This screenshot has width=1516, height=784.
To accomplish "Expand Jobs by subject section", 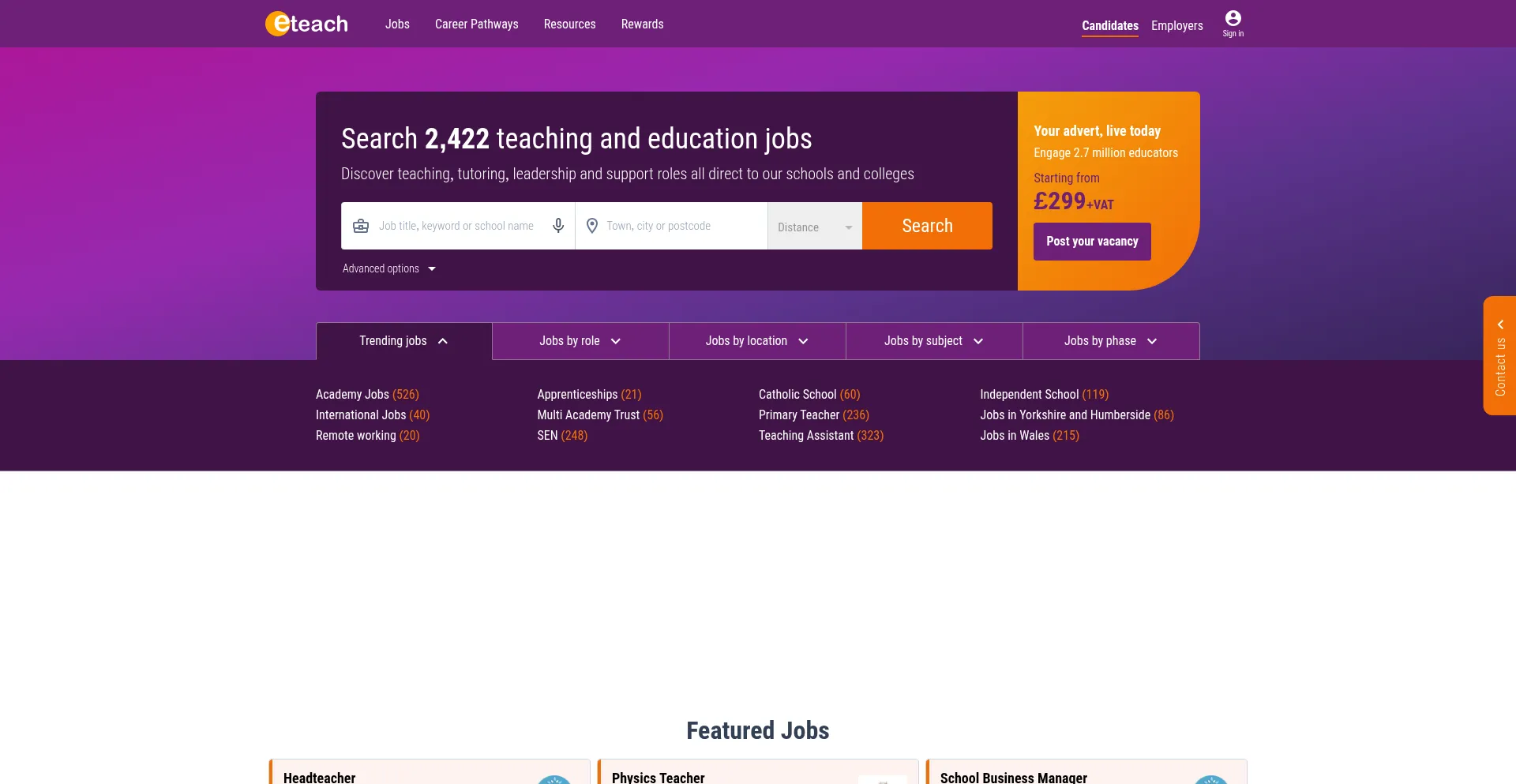I will click(934, 341).
